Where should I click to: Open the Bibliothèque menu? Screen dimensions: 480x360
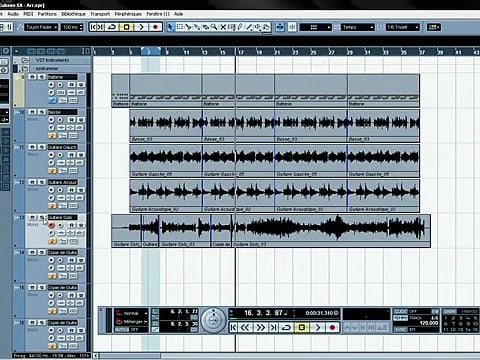(x=73, y=14)
